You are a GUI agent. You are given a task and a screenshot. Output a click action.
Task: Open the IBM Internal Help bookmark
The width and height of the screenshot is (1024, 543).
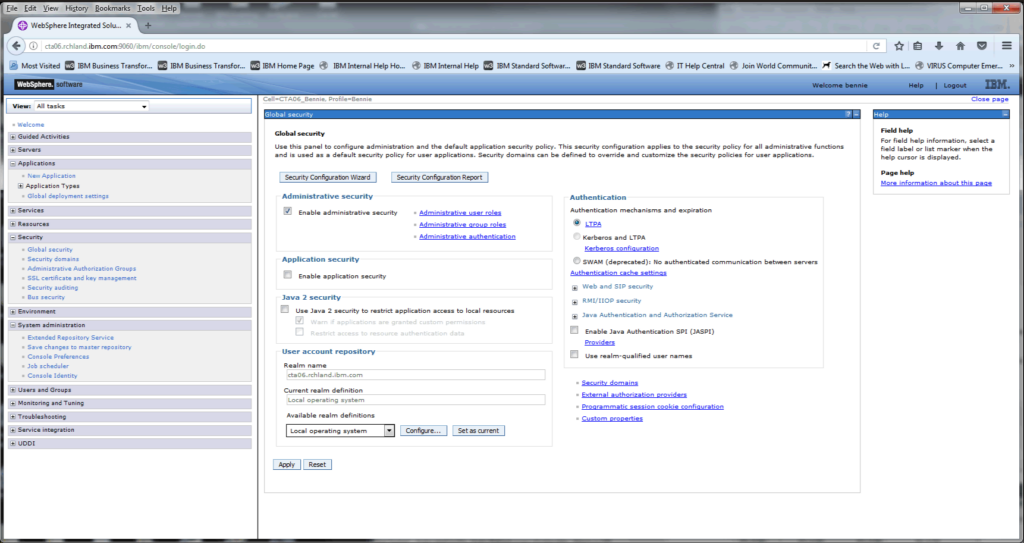click(445, 65)
